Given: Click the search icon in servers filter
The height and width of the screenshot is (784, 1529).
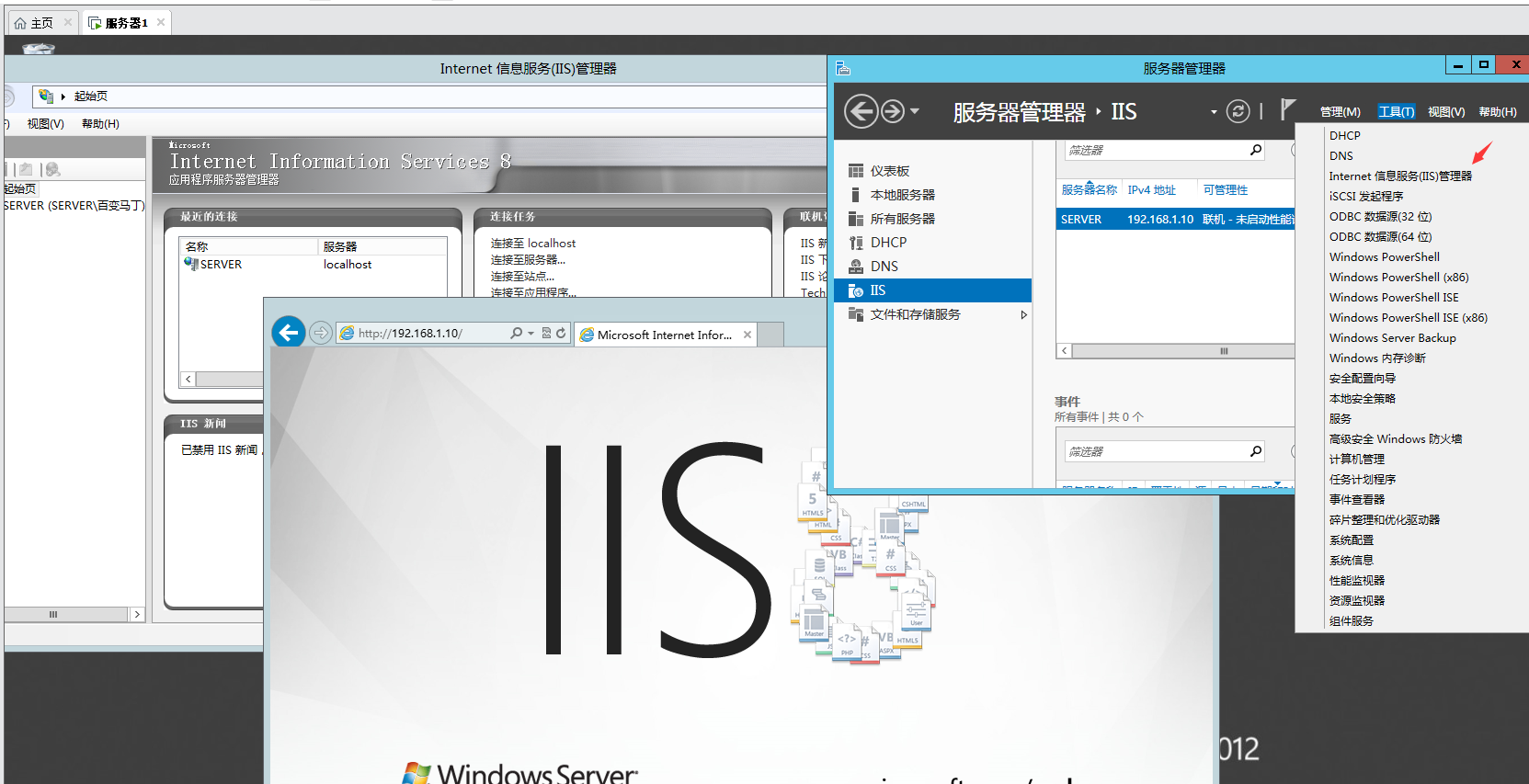Looking at the screenshot, I should pyautogui.click(x=1256, y=150).
